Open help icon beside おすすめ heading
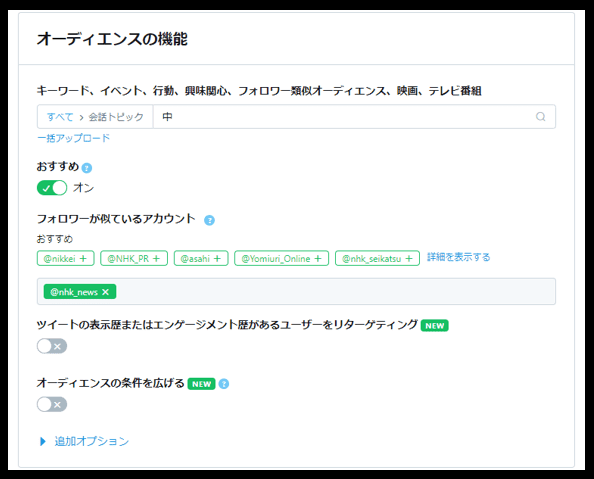Viewport: 594px width, 479px height. click(x=87, y=168)
